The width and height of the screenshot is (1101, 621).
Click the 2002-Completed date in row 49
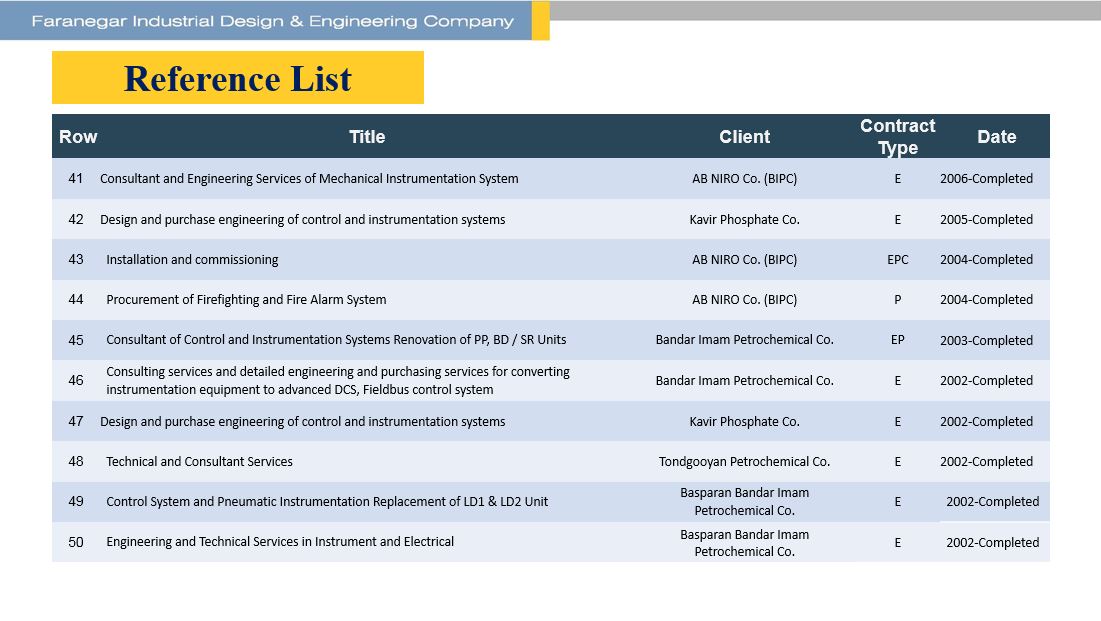tap(992, 501)
